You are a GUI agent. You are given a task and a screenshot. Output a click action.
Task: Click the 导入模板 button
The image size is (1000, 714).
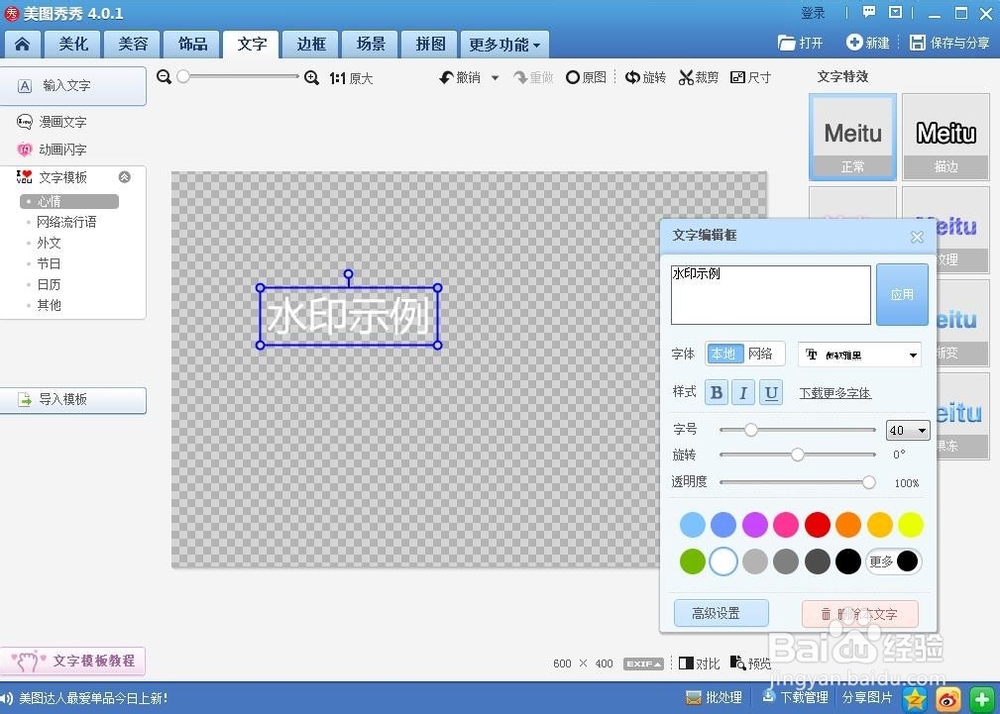tap(72, 400)
